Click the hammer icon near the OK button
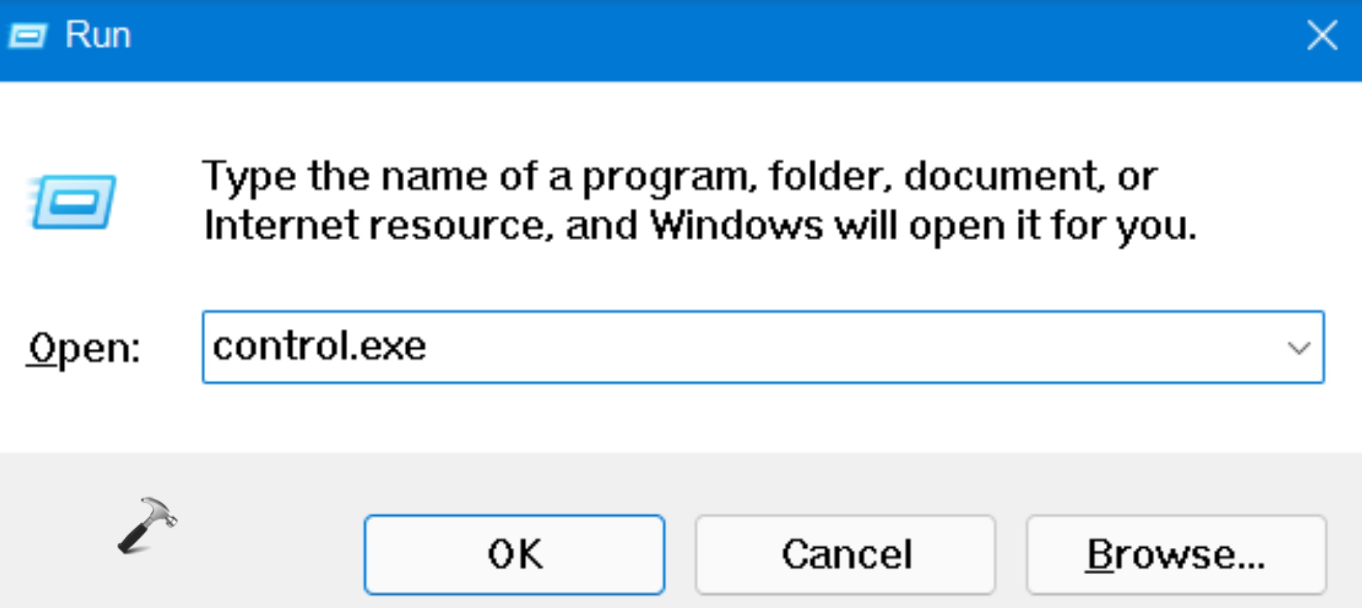 146,525
